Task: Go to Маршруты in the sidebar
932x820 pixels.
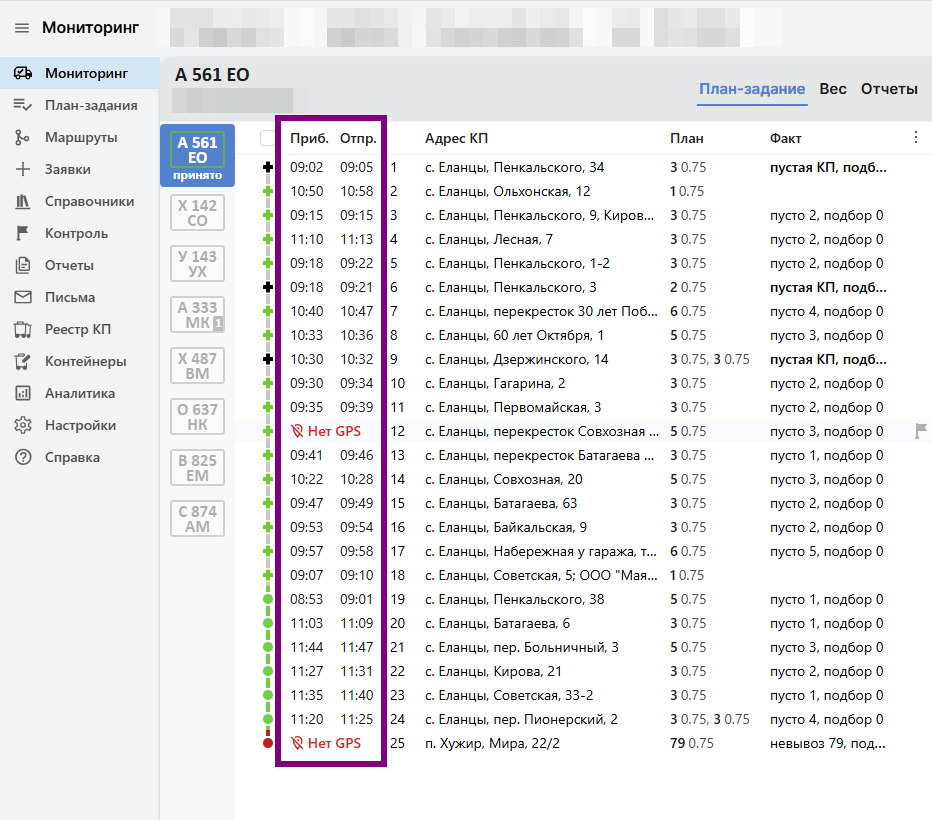Action: coord(80,137)
